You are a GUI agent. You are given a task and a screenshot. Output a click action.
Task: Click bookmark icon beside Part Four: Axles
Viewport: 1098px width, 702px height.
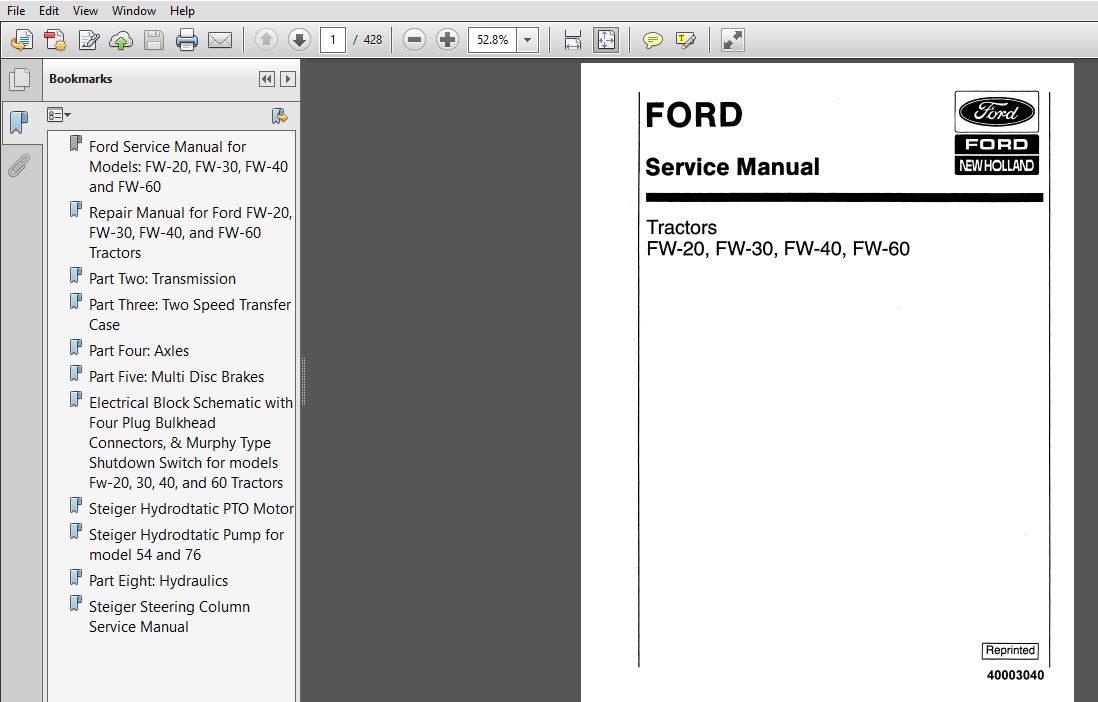click(76, 348)
